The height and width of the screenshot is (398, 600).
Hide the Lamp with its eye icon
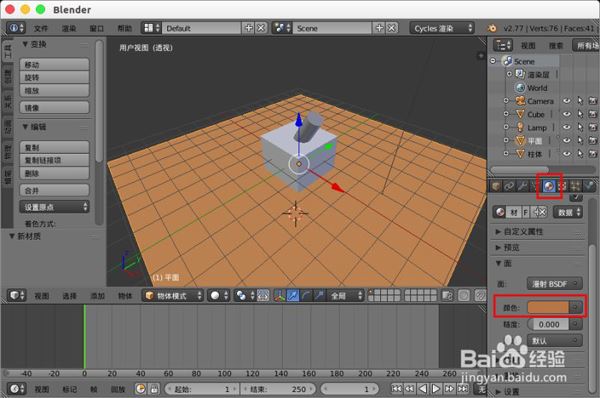pos(567,127)
